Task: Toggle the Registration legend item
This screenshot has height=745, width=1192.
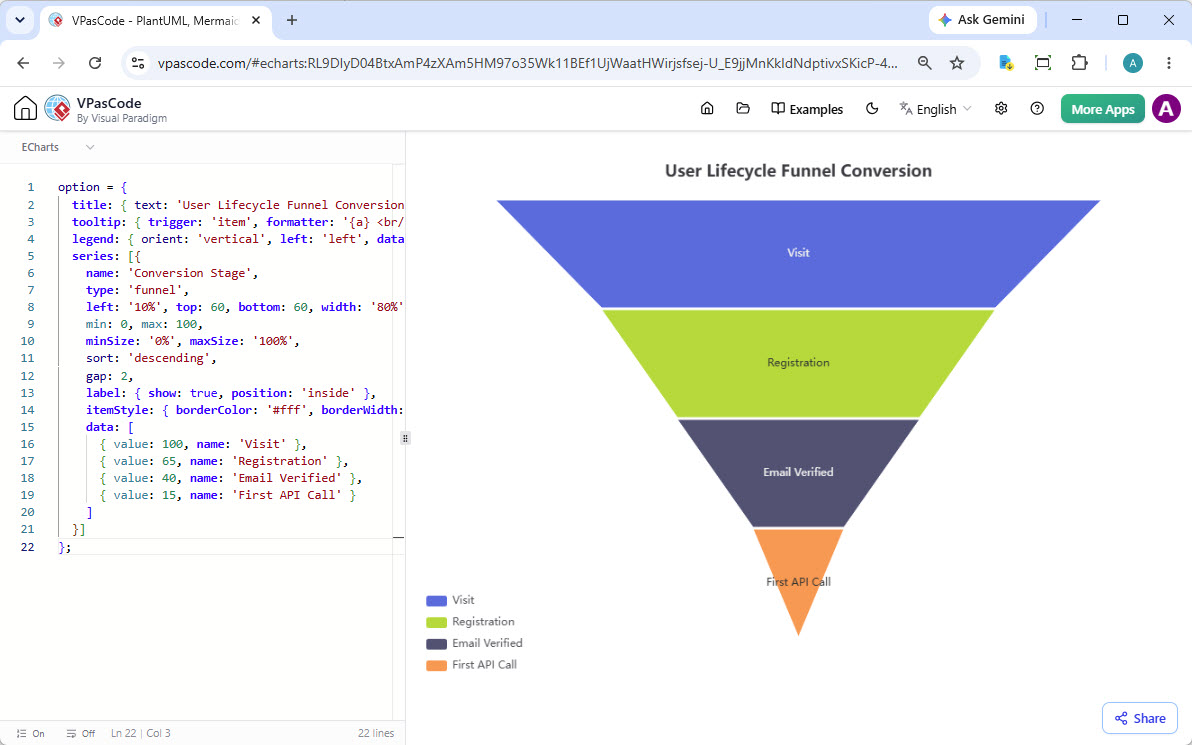Action: tap(470, 621)
